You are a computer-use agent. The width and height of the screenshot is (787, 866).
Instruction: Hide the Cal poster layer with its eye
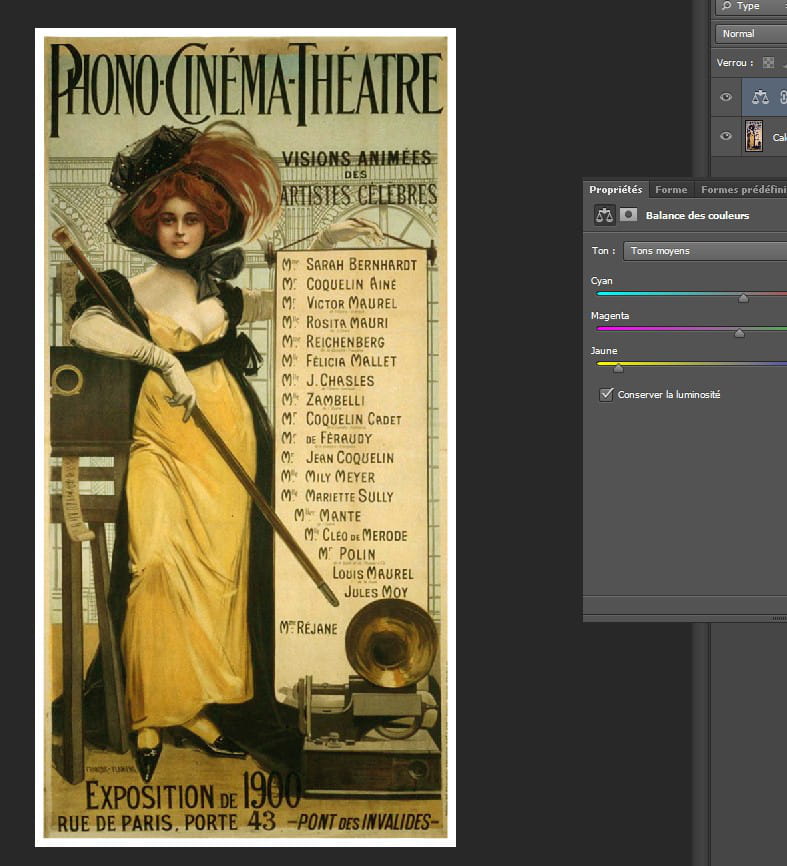[726, 136]
